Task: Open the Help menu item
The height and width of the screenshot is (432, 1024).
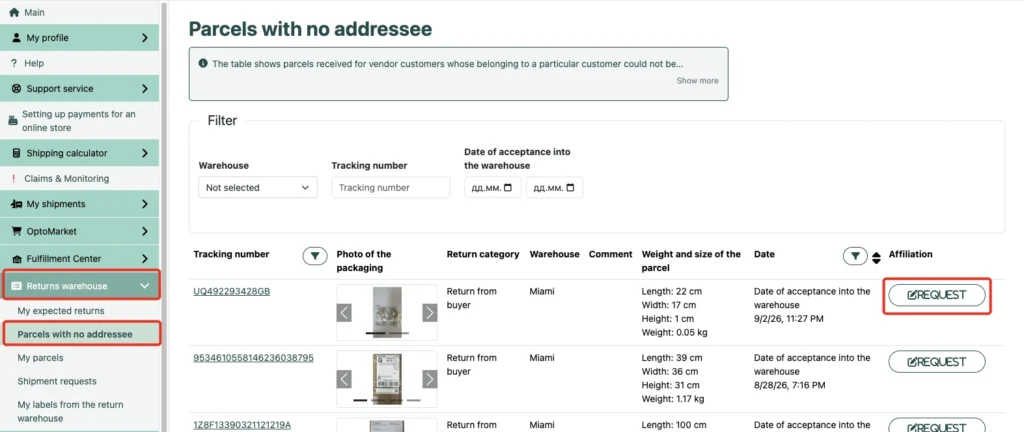Action: [34, 63]
